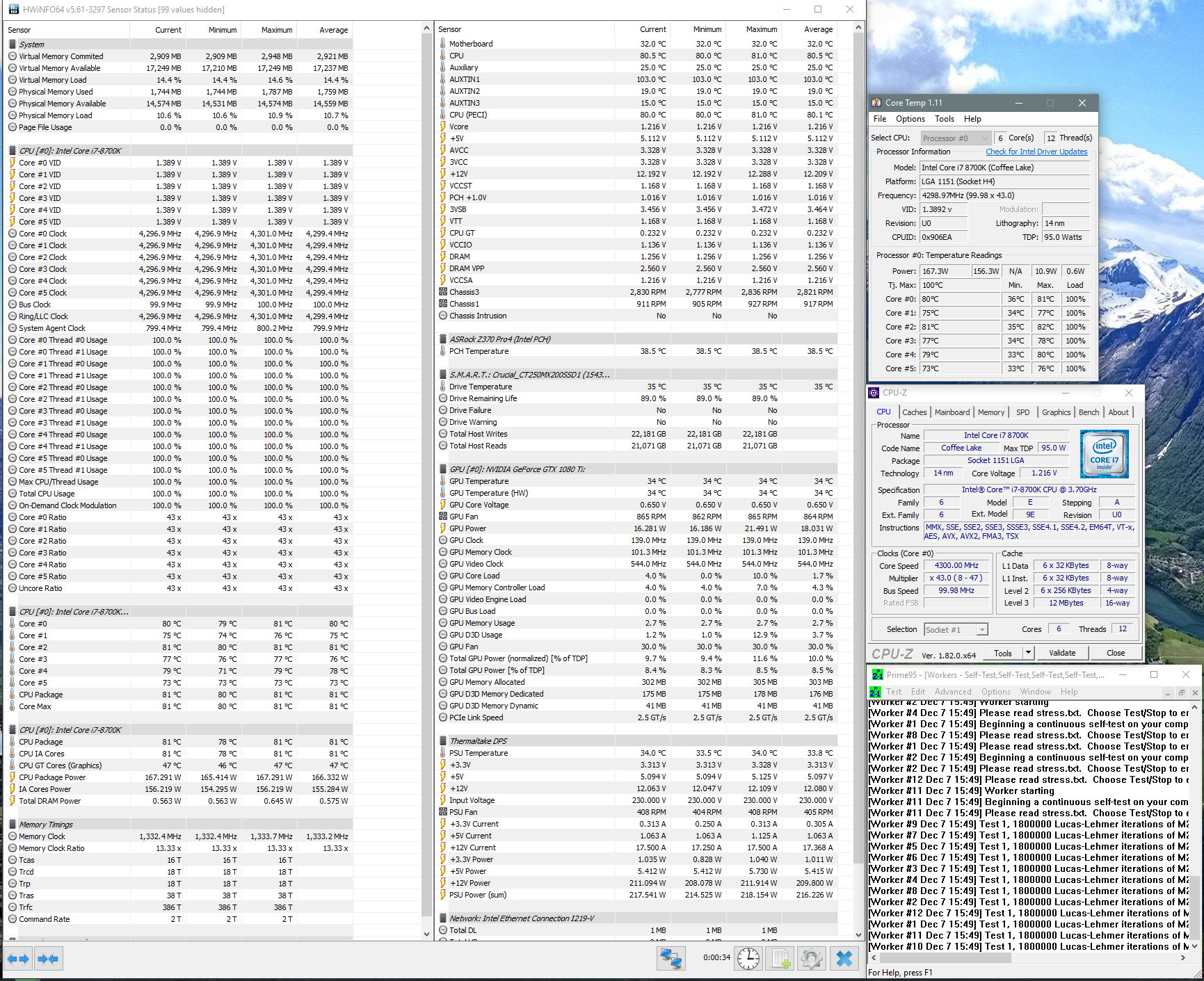Click the Validate button in CPU-Z
This screenshot has width=1204, height=981.
tap(1062, 653)
